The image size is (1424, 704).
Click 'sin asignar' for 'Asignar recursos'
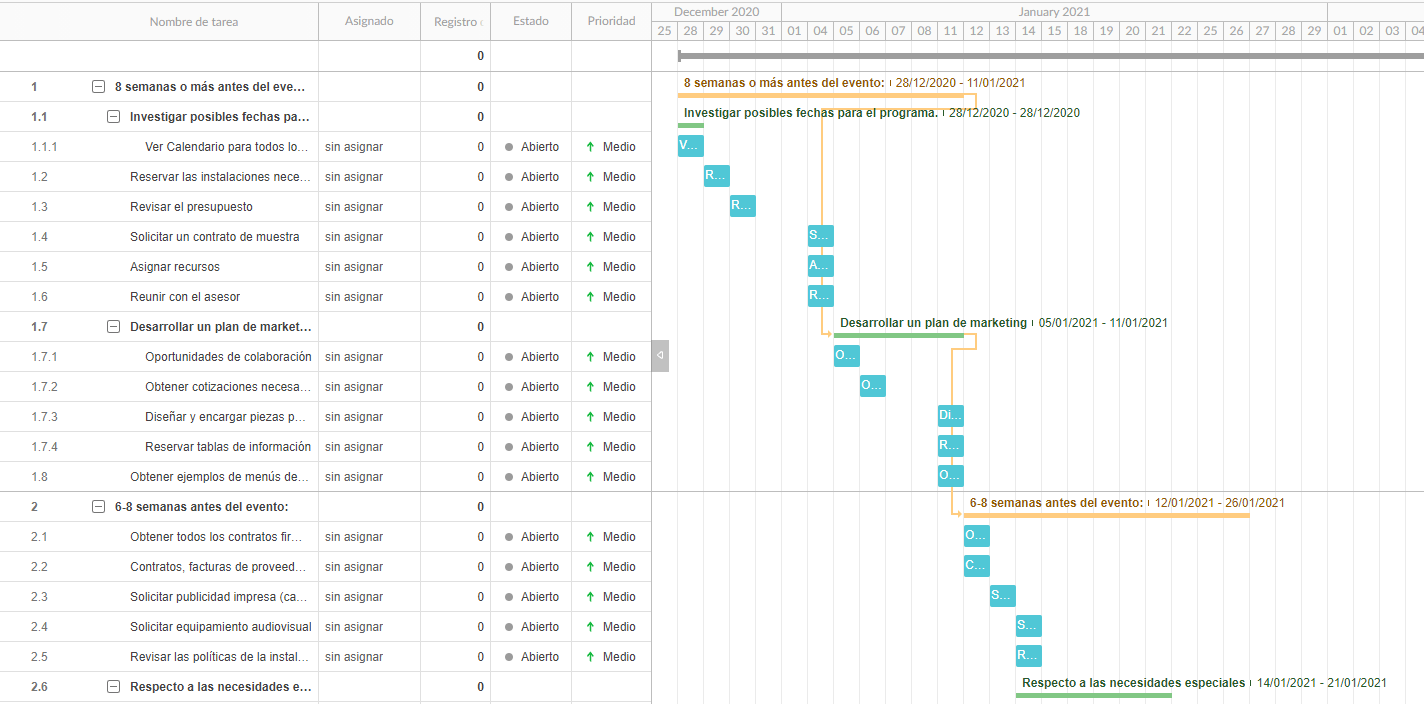pos(354,267)
